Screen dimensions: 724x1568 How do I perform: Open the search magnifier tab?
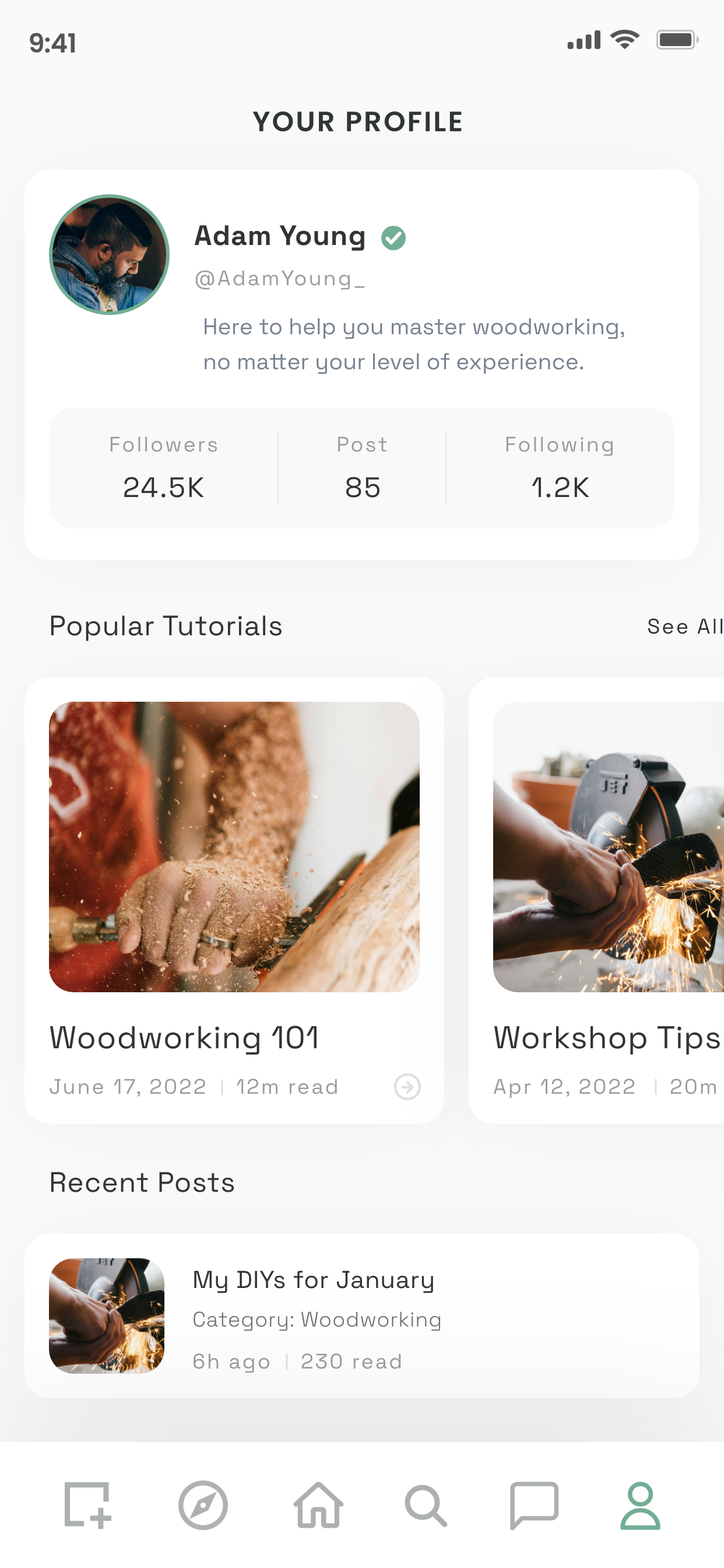pos(426,1504)
